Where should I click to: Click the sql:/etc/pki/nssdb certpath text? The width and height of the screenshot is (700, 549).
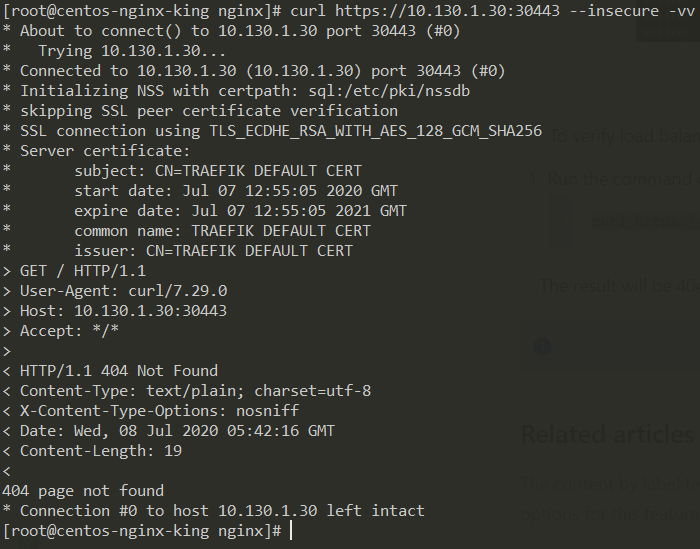pyautogui.click(x=389, y=91)
